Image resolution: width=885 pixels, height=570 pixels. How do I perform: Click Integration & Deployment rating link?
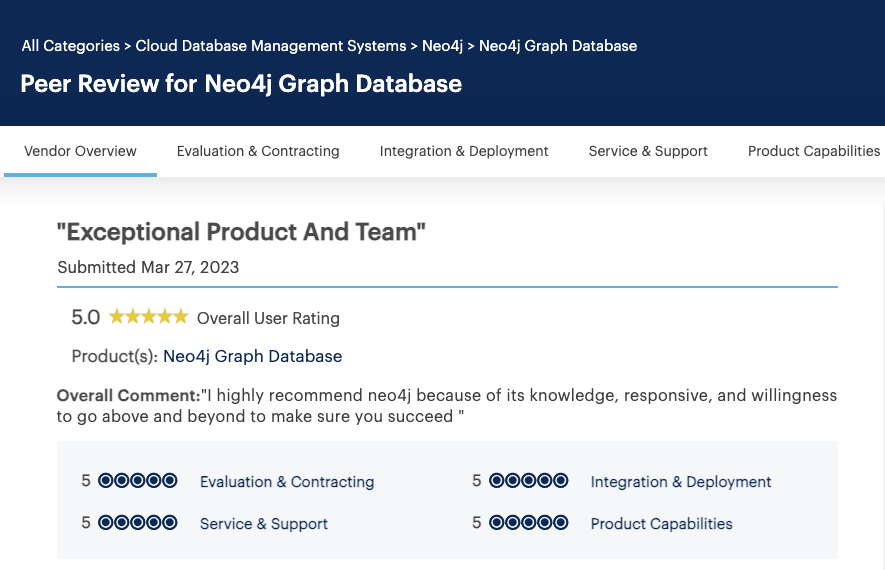[x=681, y=482]
